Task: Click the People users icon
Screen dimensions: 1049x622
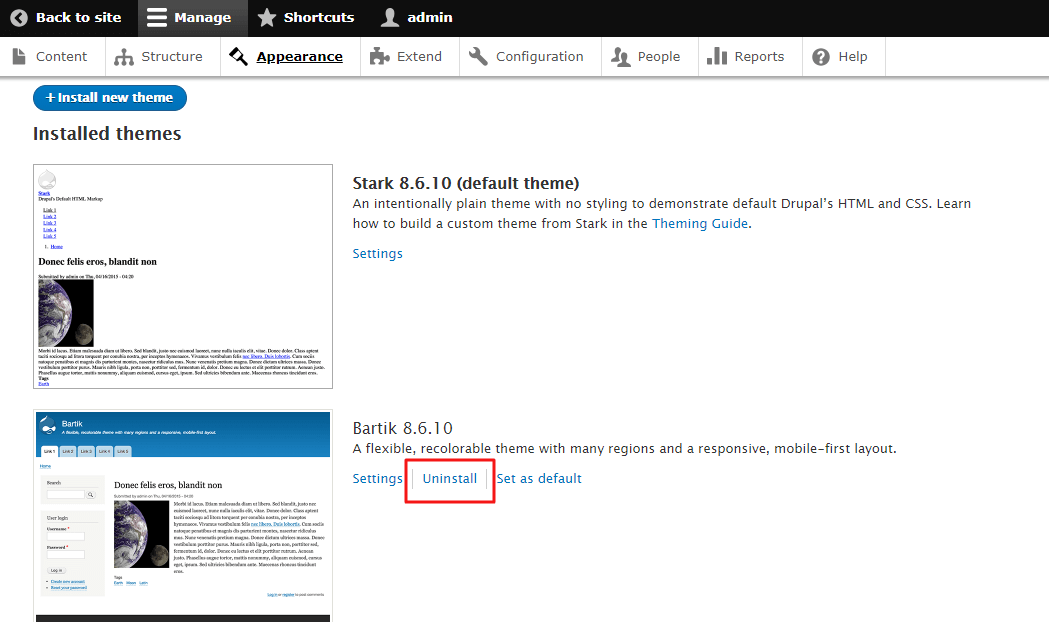Action: click(x=621, y=57)
